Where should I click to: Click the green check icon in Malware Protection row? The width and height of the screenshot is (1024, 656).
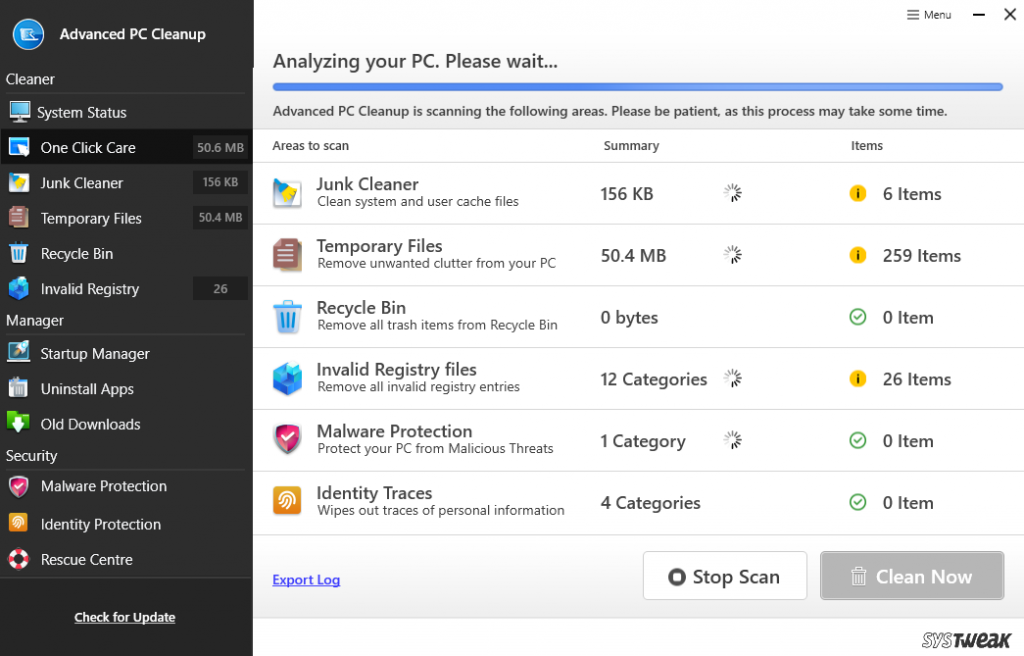(x=857, y=440)
